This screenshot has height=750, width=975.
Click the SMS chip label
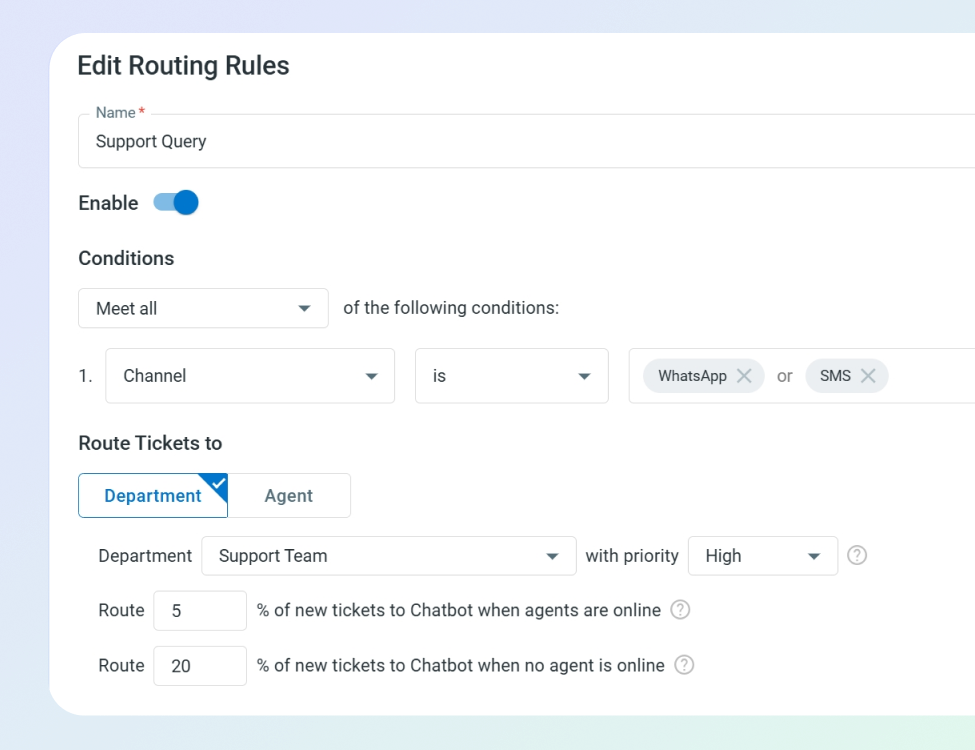point(835,376)
